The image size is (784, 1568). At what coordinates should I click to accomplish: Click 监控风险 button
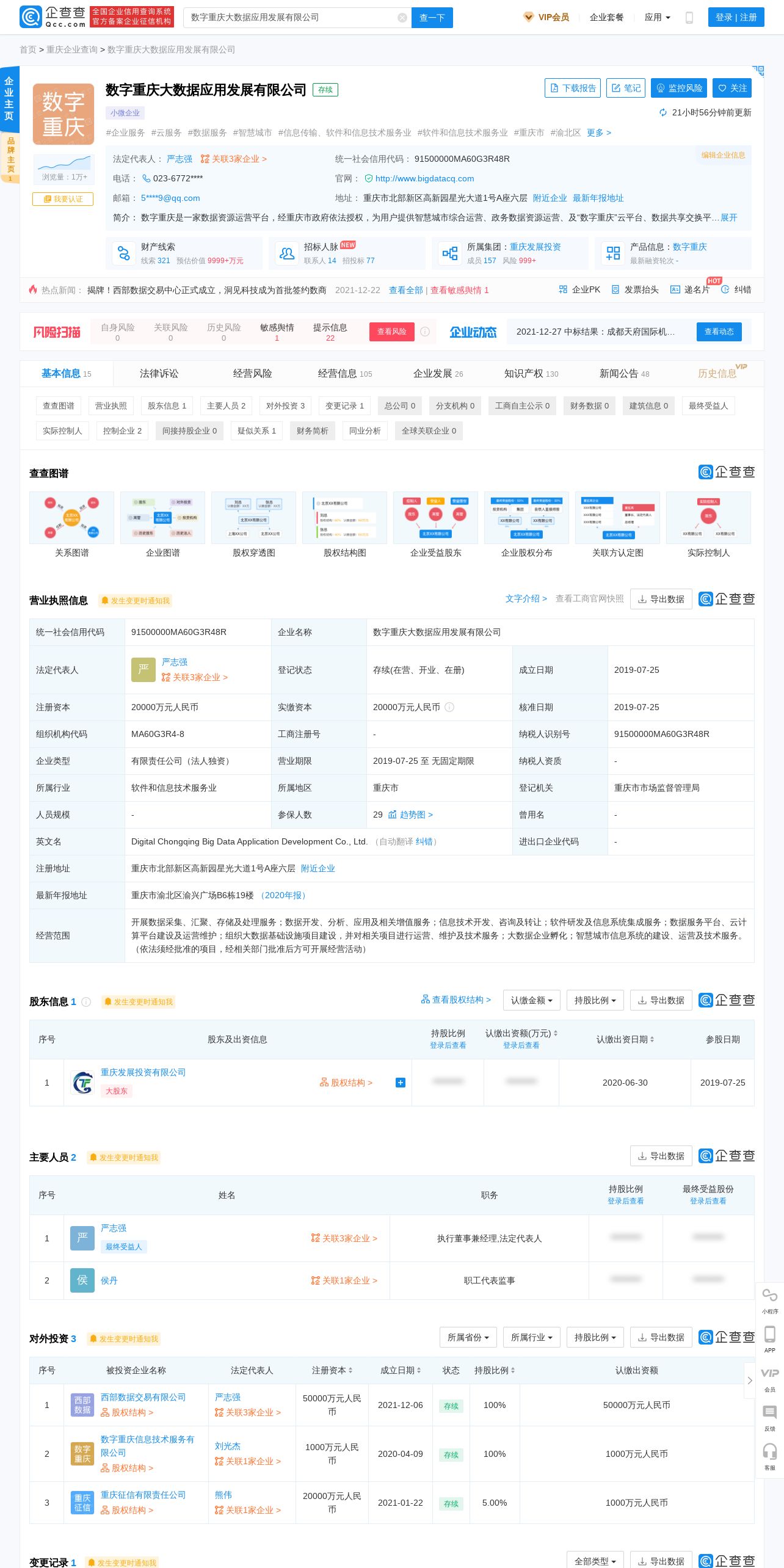[679, 88]
